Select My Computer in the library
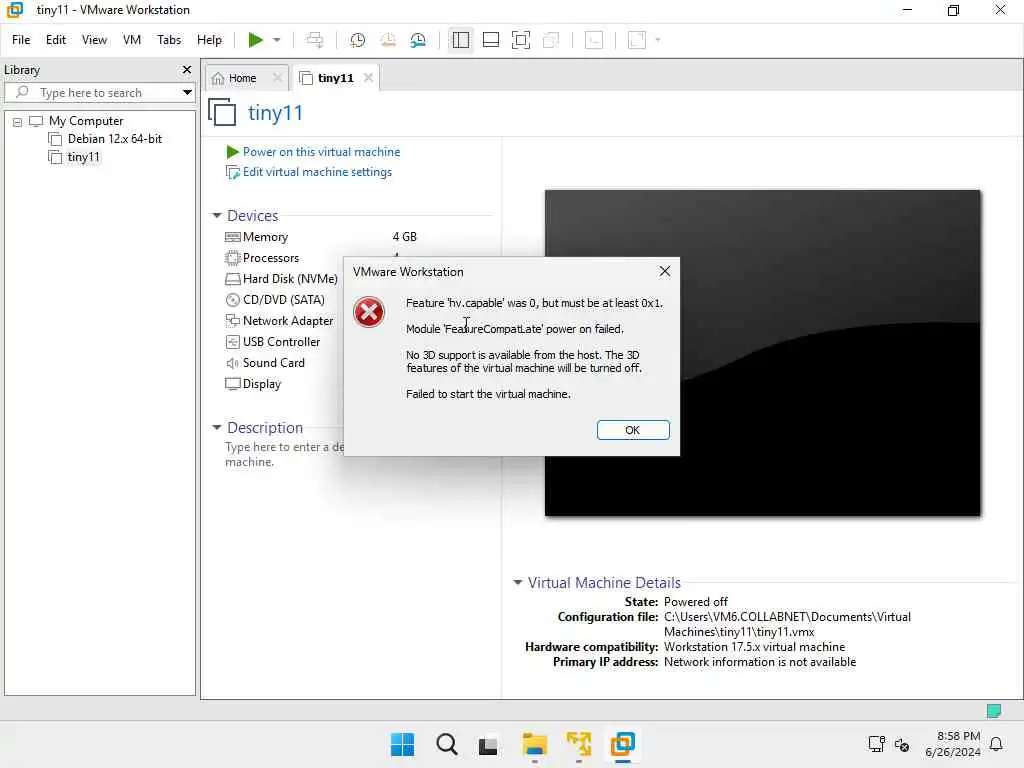This screenshot has height=768, width=1024. coord(86,121)
